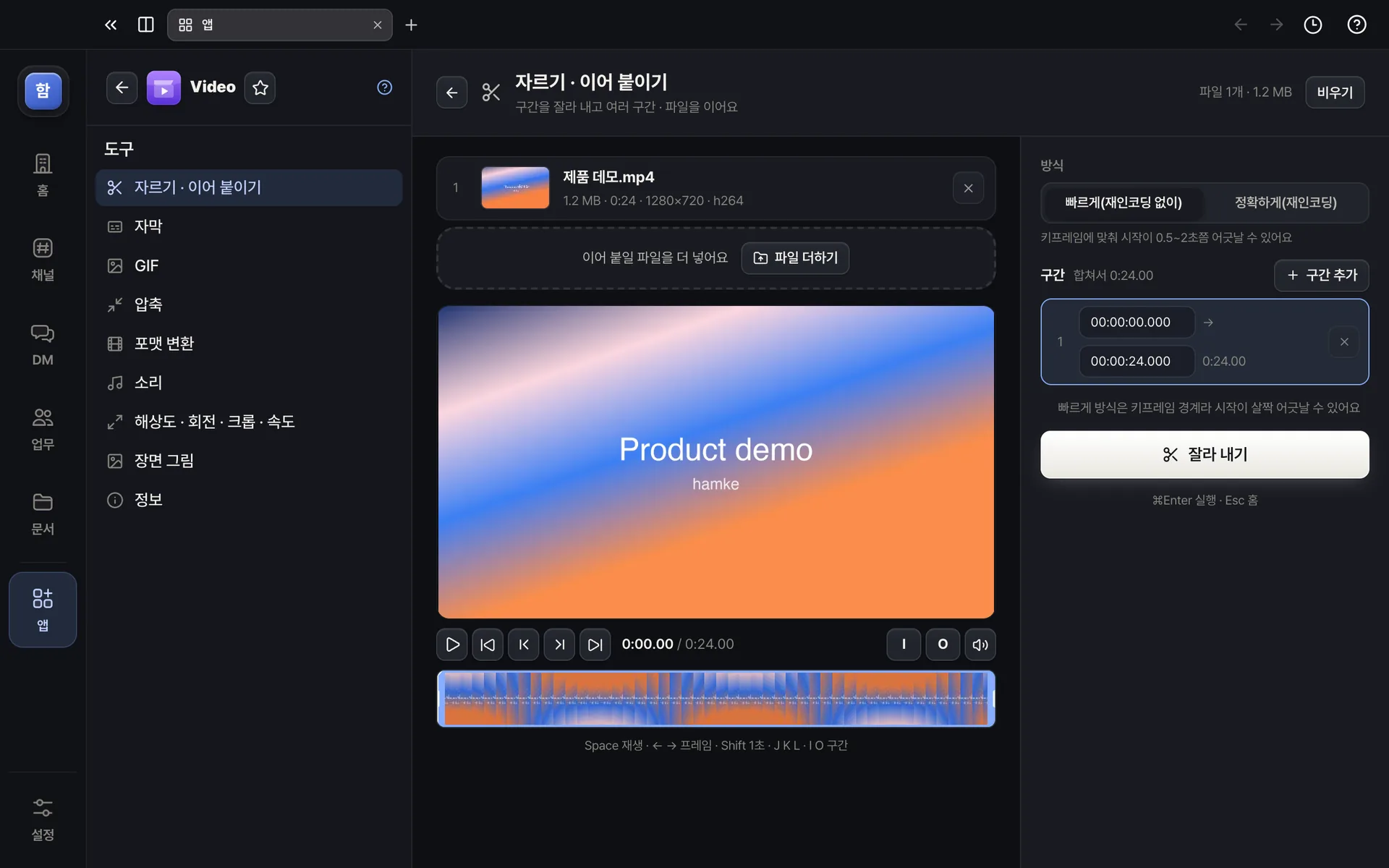The height and width of the screenshot is (868, 1389).
Task: Select the 소리 tool
Action: click(x=249, y=383)
